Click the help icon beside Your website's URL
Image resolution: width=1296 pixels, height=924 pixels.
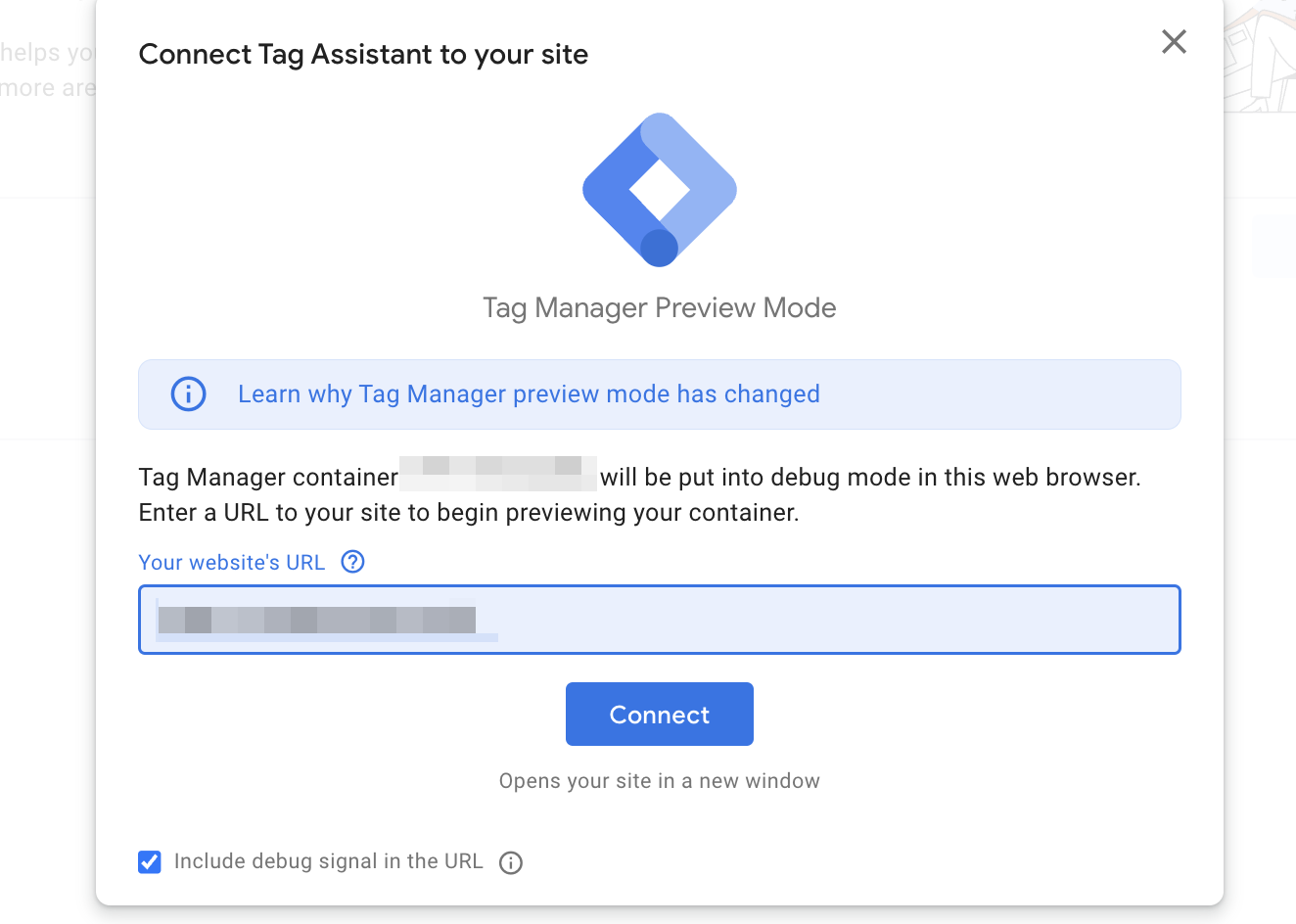(x=352, y=562)
